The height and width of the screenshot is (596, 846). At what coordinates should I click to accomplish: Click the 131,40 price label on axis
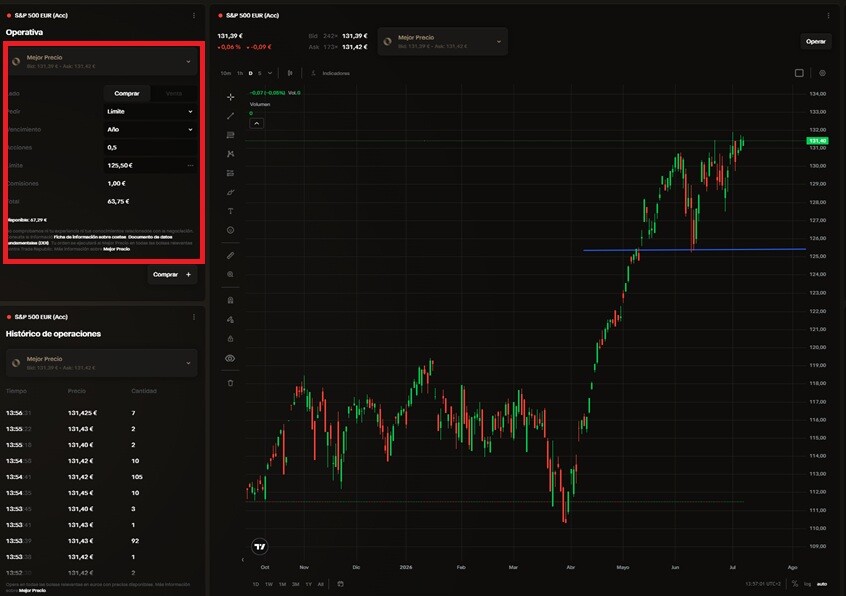[817, 141]
